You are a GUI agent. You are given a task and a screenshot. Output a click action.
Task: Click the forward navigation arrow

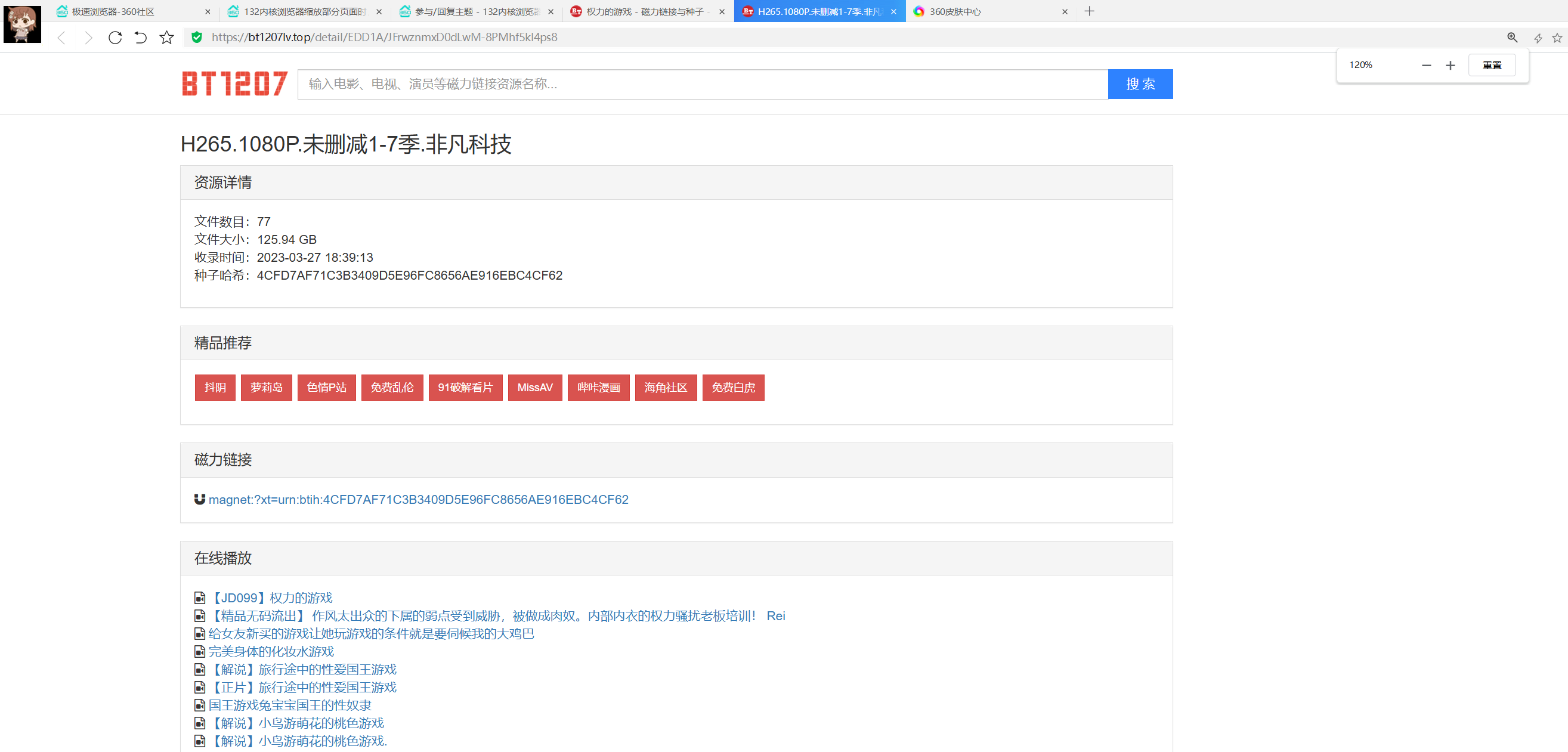click(x=88, y=38)
